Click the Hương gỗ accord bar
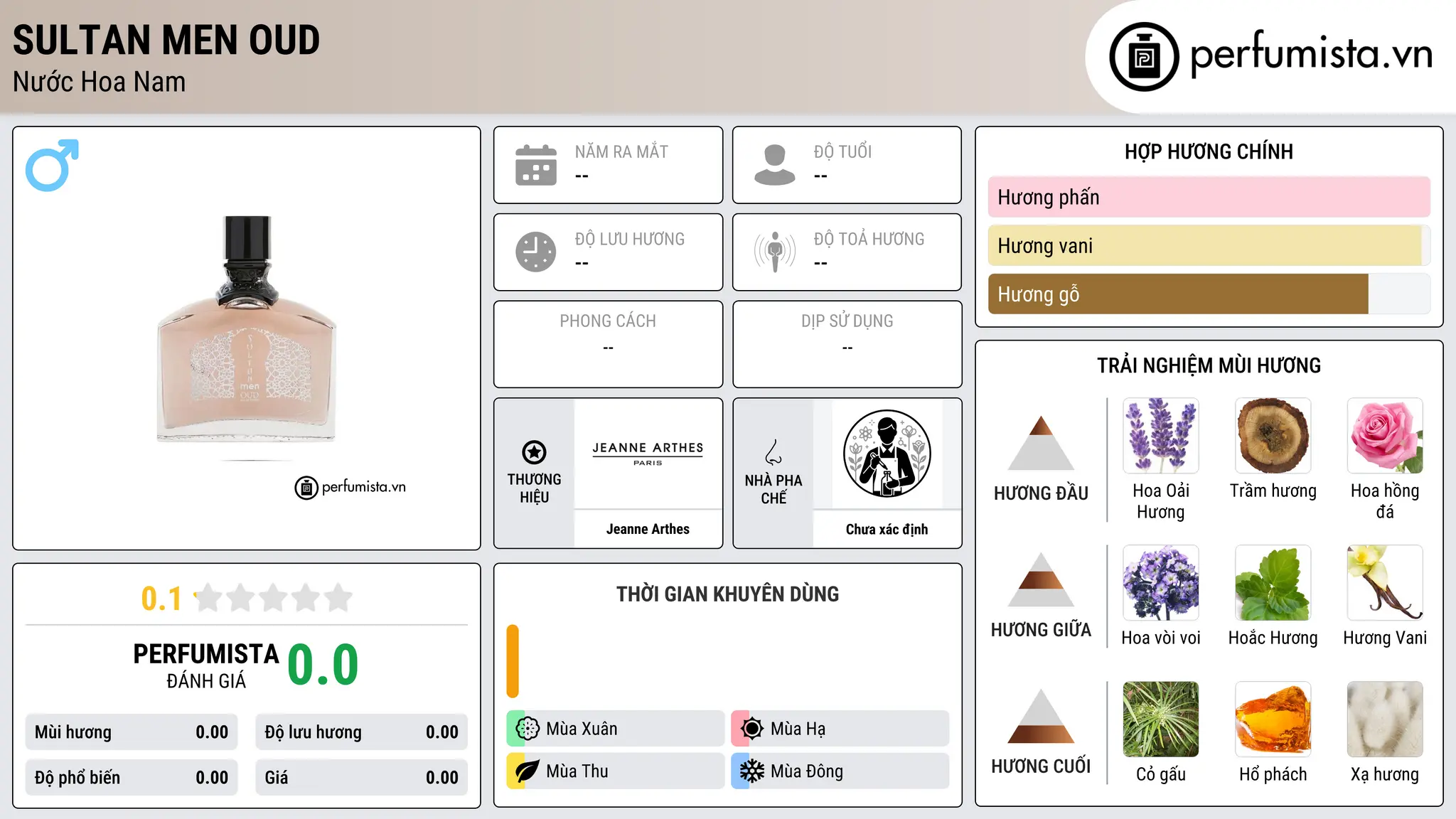1456x819 pixels. (1209, 294)
